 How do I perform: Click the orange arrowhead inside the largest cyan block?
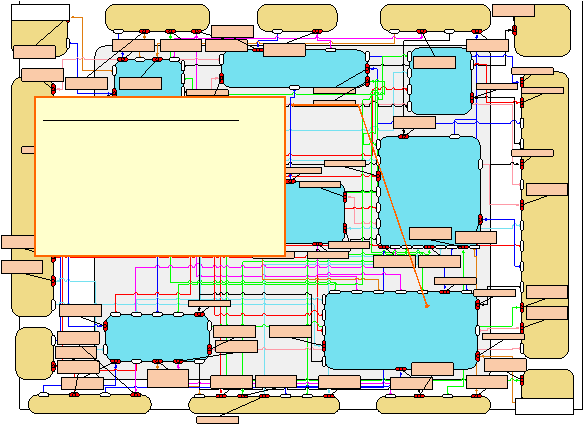pos(427,306)
